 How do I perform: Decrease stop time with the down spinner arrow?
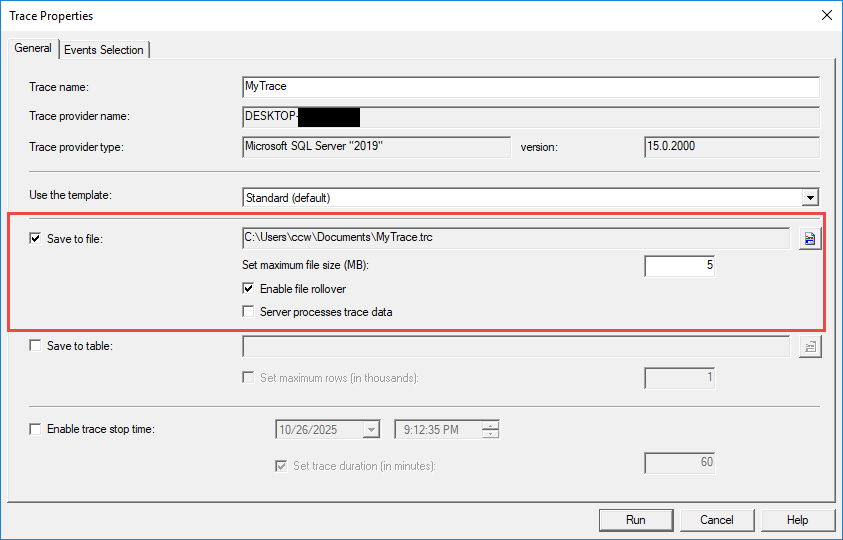(x=490, y=434)
